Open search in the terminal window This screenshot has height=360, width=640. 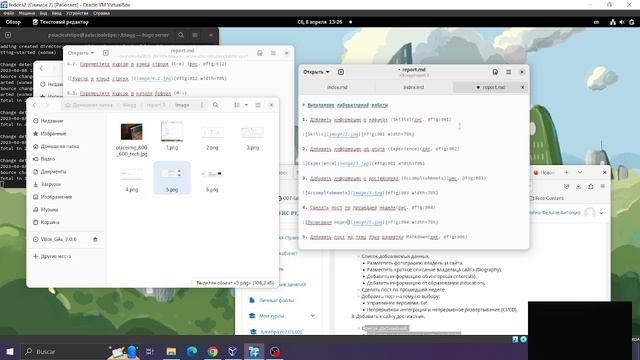181,35
